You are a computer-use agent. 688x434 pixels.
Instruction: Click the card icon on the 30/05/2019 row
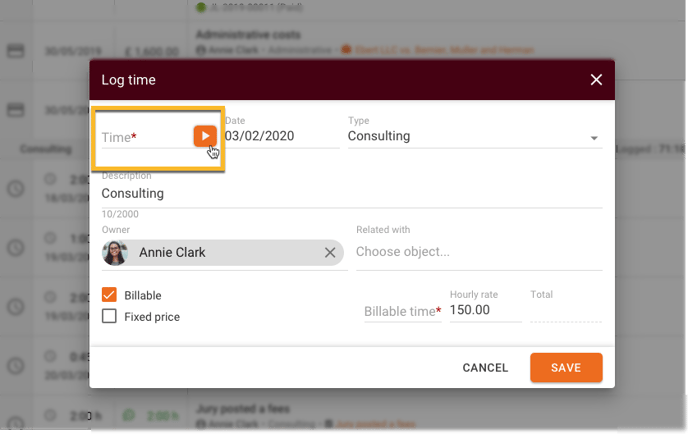[15, 50]
